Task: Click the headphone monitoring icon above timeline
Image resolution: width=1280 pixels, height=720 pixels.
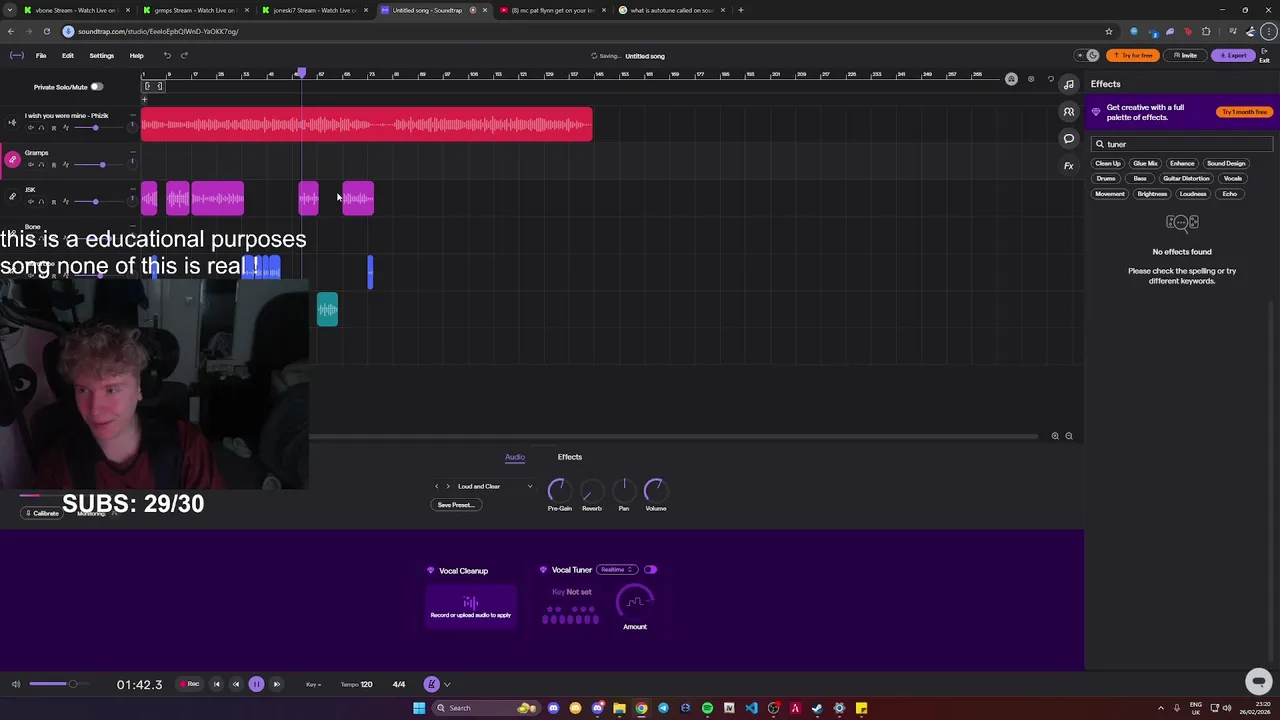Action: [x=1011, y=79]
